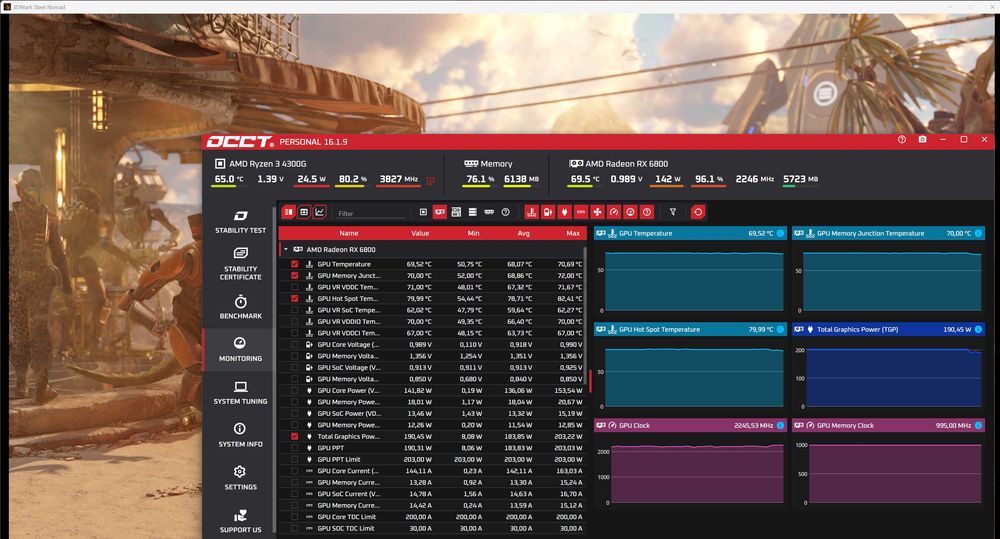Switch to the graph-only view icon
The height and width of the screenshot is (539, 1000).
point(320,212)
